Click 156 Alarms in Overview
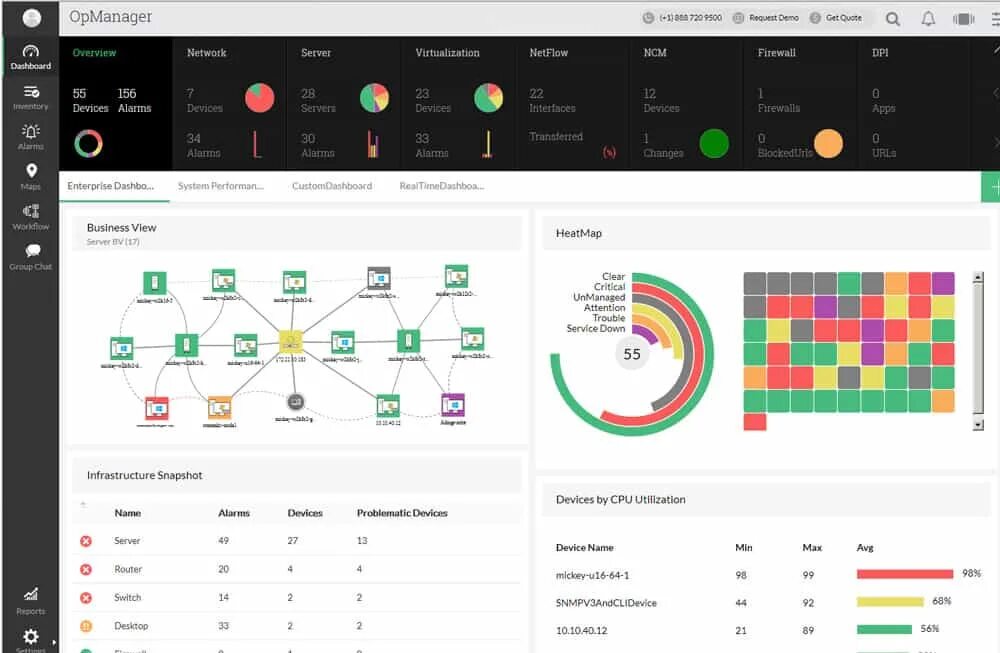Viewport: 1000px width, 653px height. [x=134, y=101]
